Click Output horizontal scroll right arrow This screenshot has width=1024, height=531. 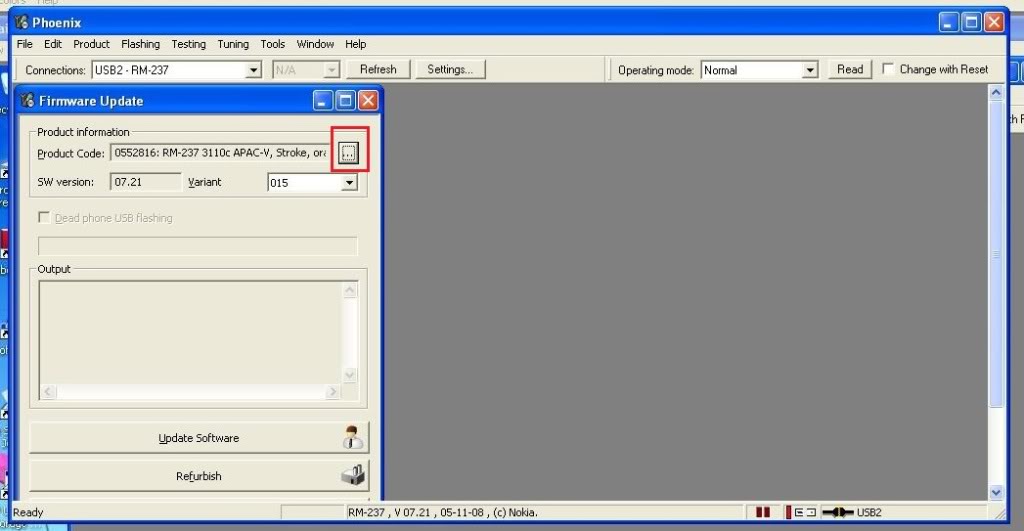[333, 391]
